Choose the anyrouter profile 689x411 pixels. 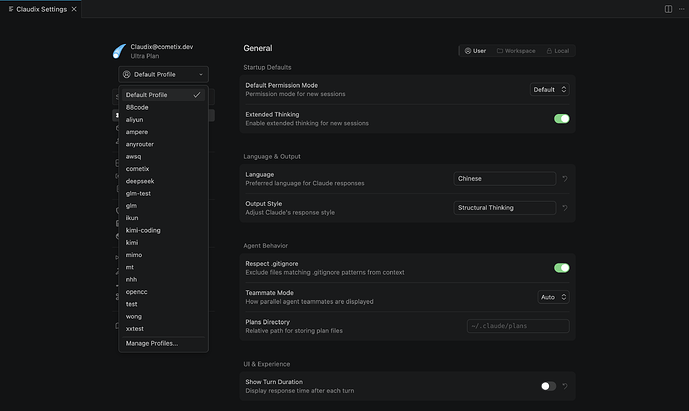pos(163,144)
